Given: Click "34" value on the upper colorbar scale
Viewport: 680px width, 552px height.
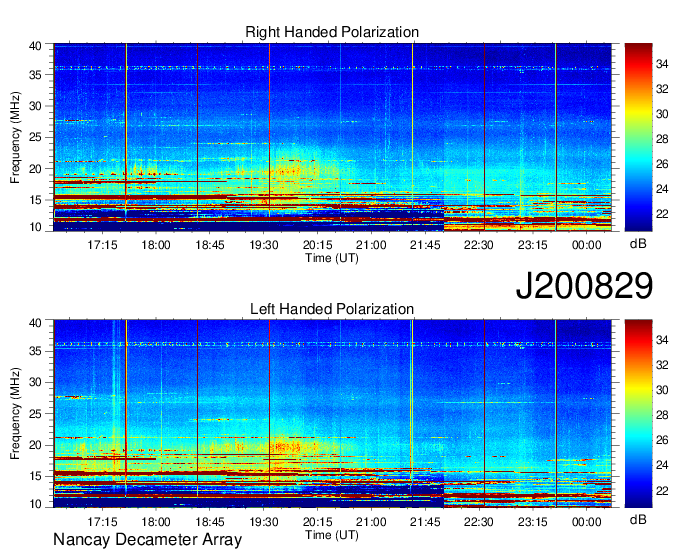Looking at the screenshot, I should pos(662,64).
